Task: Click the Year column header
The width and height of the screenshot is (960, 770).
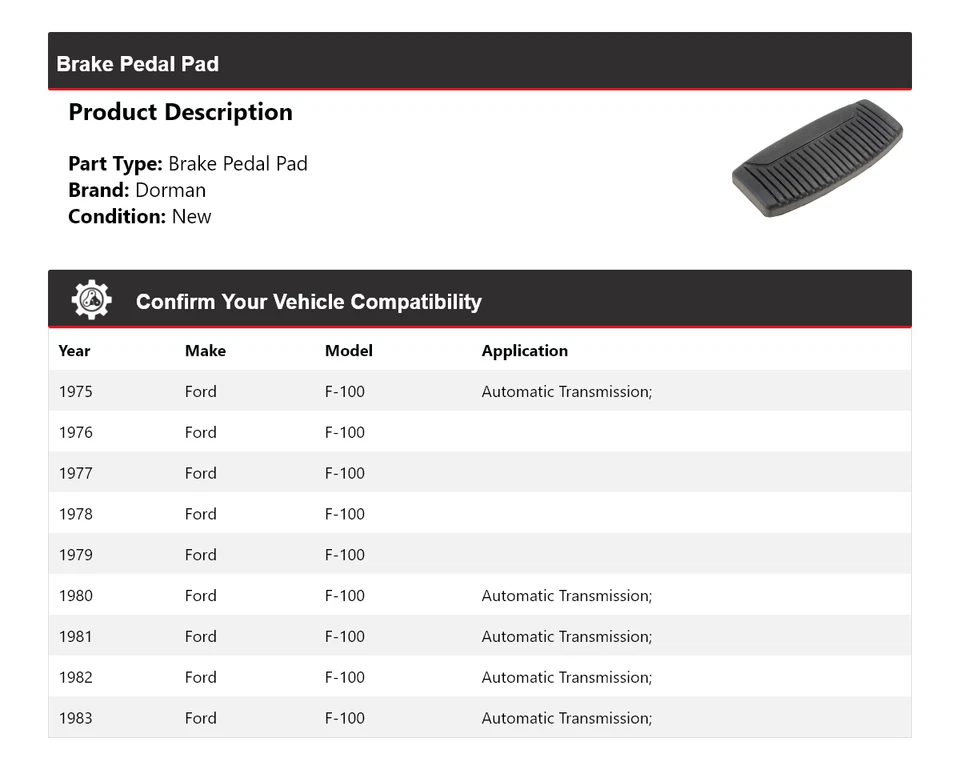Action: point(74,351)
